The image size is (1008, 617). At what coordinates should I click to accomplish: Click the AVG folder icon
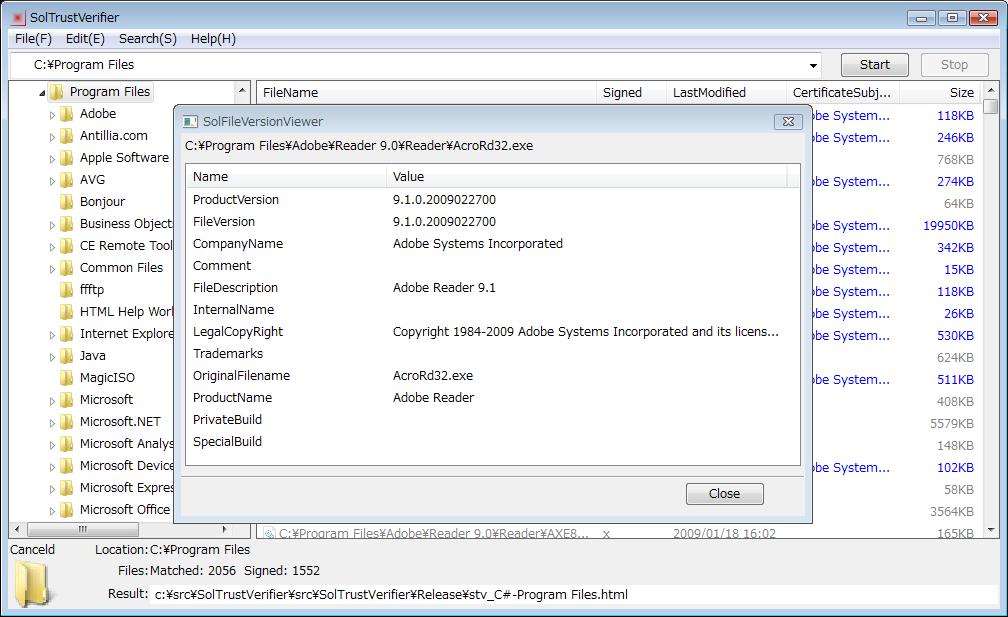[x=67, y=180]
